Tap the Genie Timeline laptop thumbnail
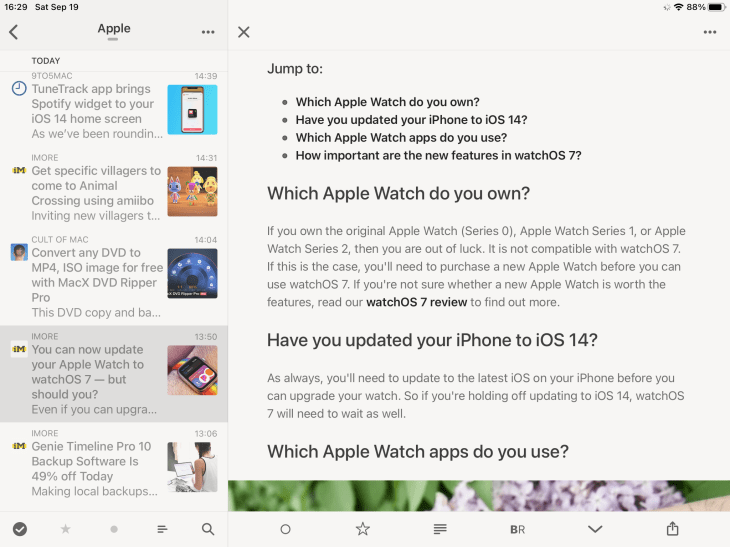 [x=192, y=467]
